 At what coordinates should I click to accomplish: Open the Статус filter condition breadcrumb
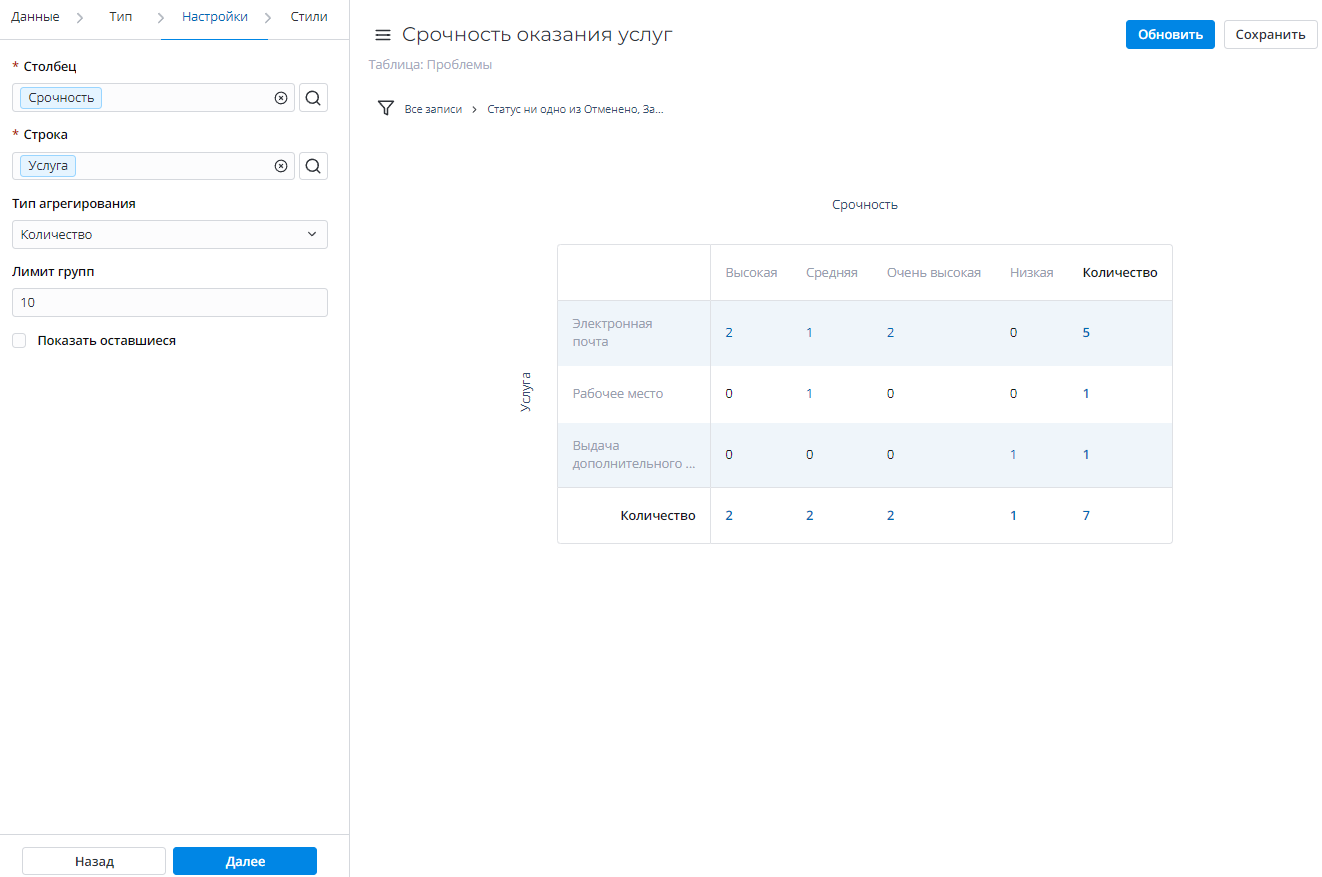[x=575, y=109]
